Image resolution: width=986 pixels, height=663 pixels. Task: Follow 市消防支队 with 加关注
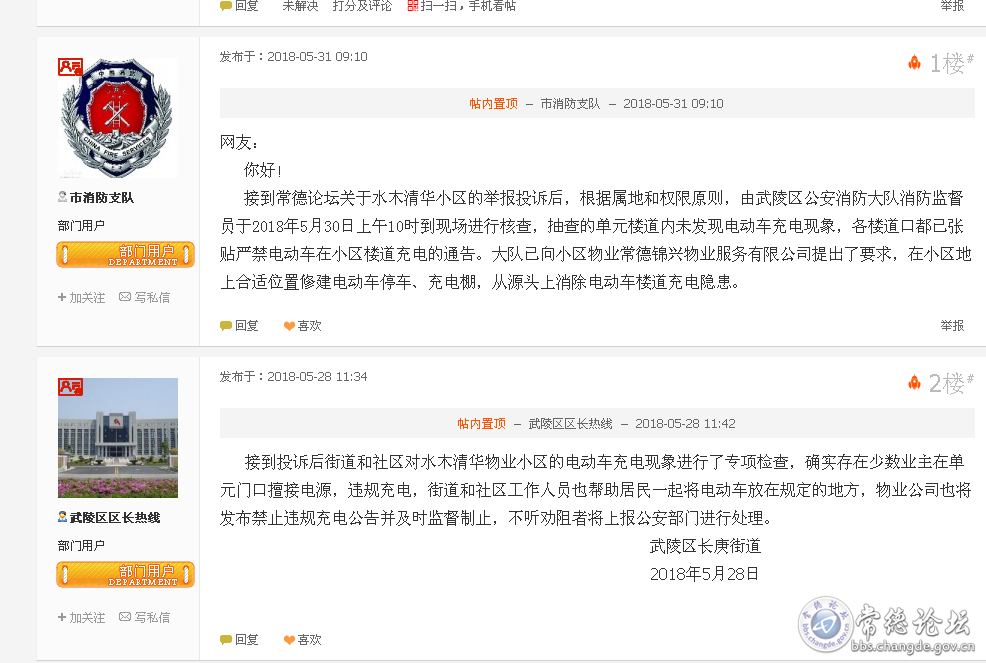81,297
